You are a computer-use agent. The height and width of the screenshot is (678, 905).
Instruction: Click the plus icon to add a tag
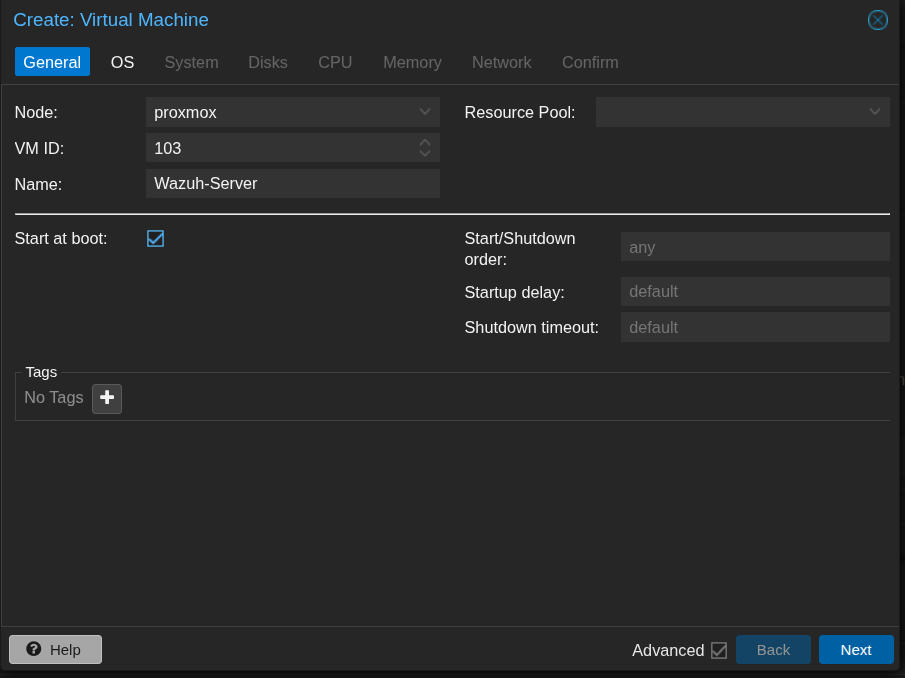coord(107,398)
